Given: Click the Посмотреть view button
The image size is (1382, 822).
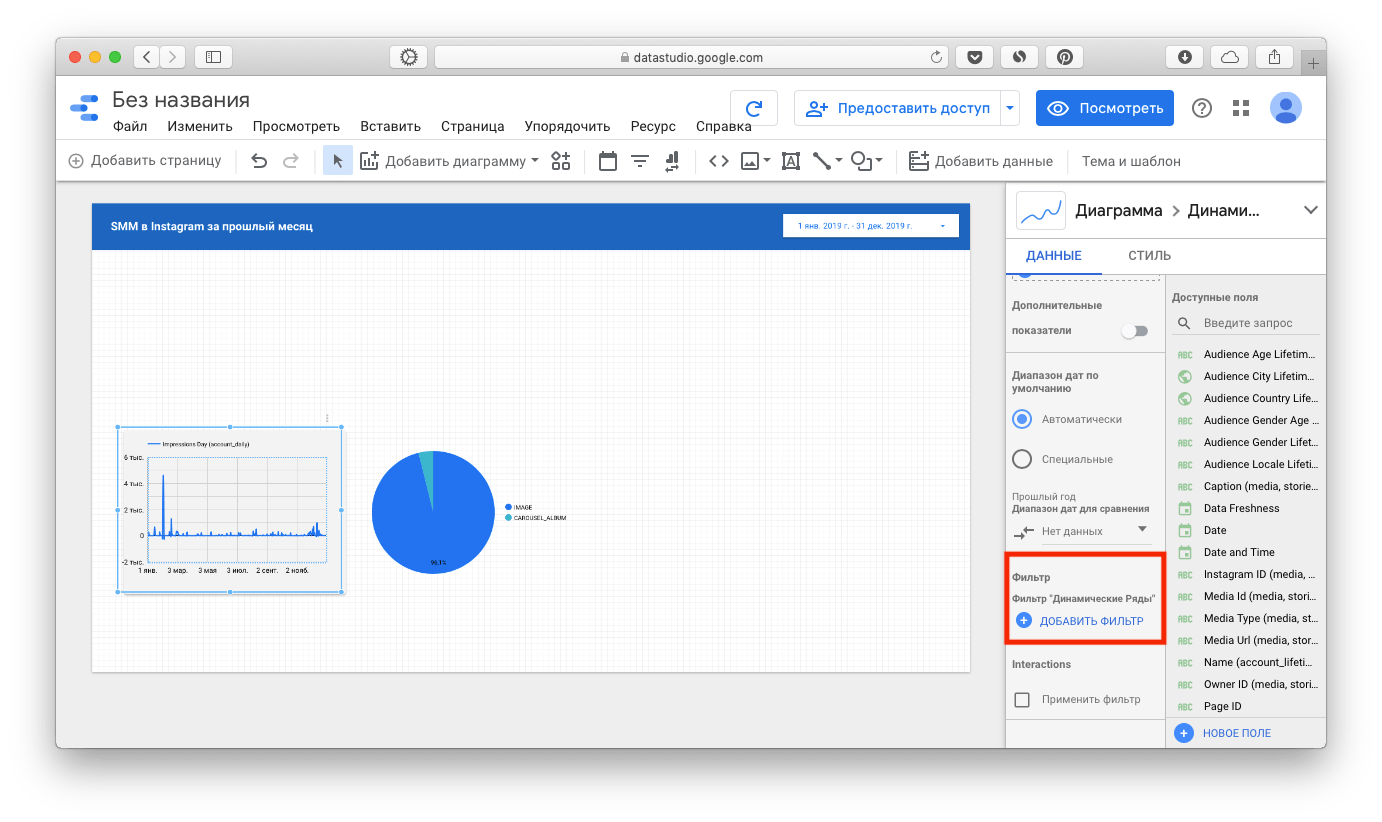Looking at the screenshot, I should click(x=1104, y=108).
